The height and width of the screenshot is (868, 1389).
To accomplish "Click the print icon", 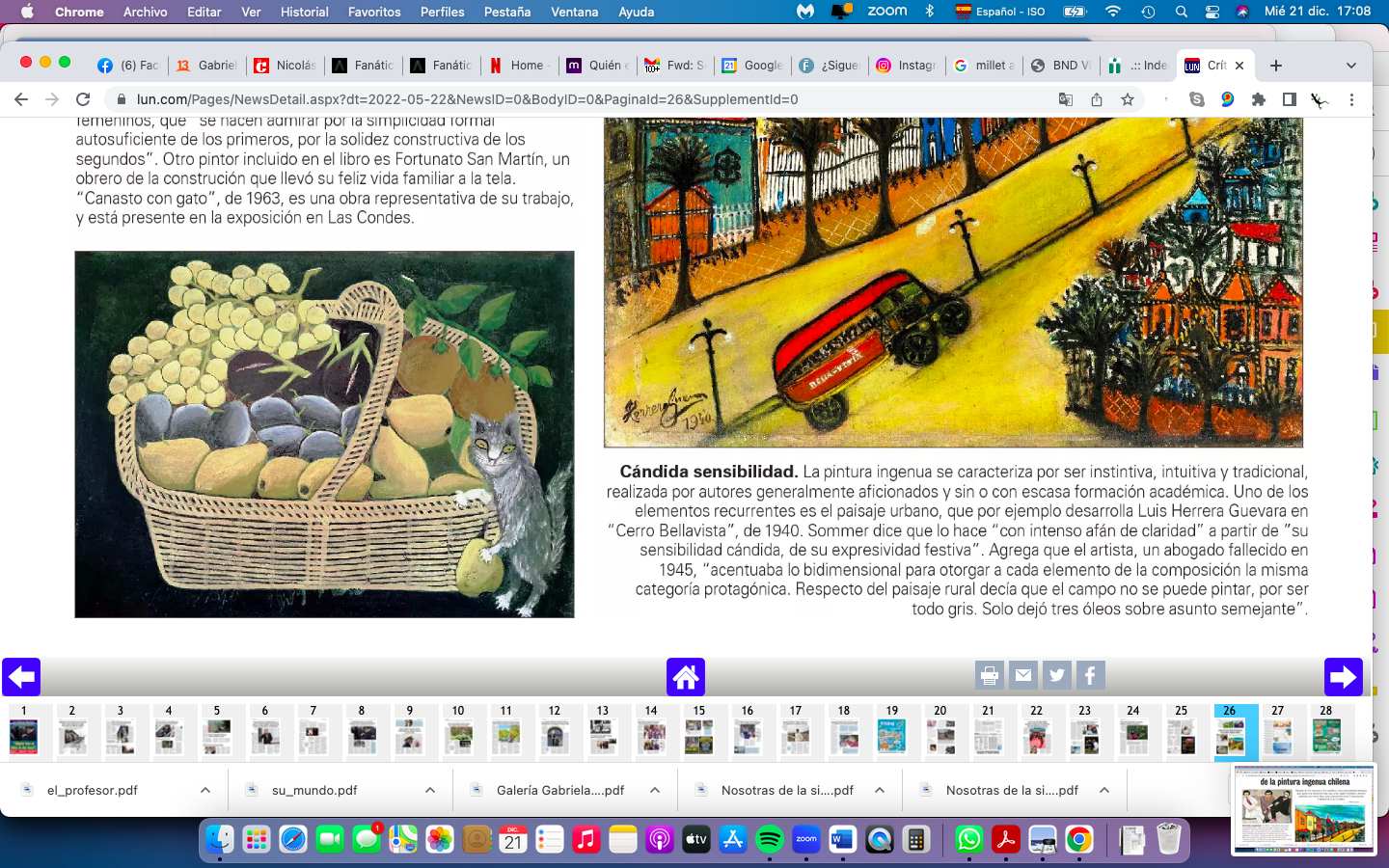I will click(x=989, y=676).
